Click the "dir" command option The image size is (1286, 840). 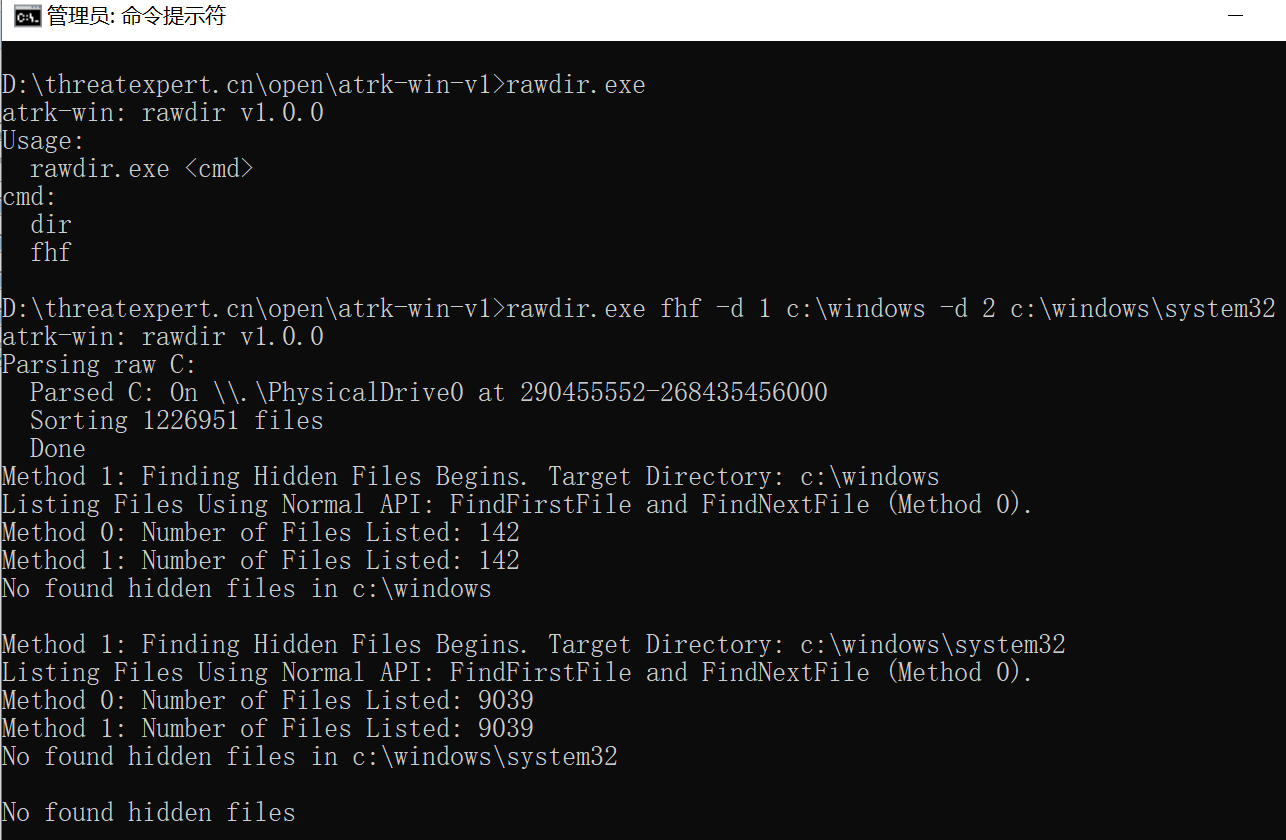tap(50, 225)
